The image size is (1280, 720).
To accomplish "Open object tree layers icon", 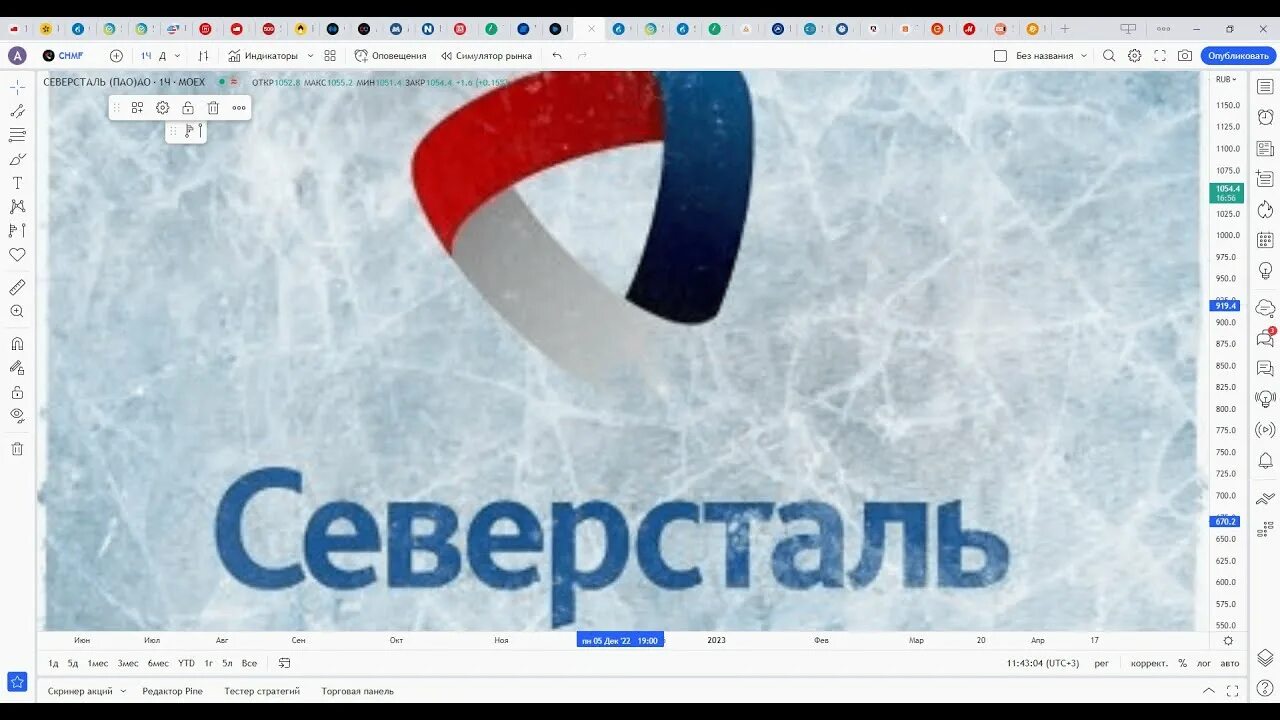I will click(1265, 657).
